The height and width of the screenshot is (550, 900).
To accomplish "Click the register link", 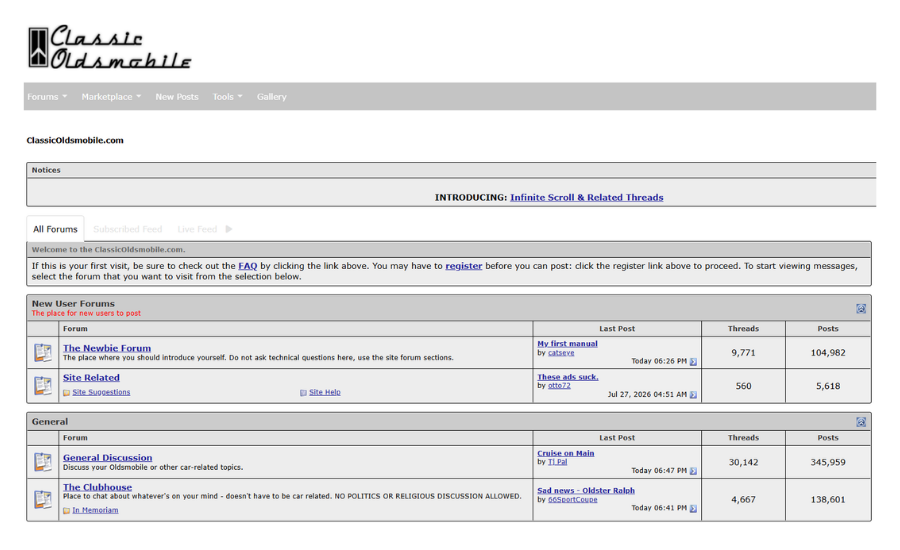I will (x=464, y=266).
